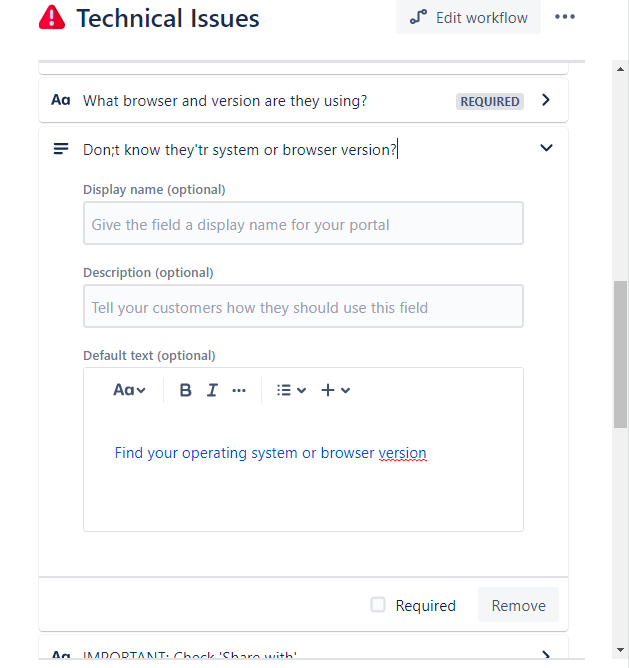Click the Remove button

click(518, 605)
